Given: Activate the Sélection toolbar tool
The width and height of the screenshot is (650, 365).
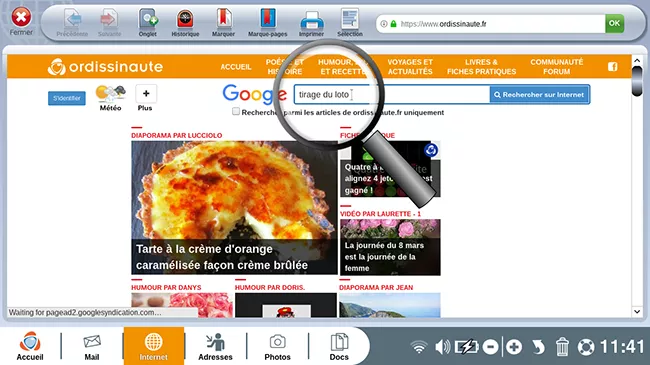Looking at the screenshot, I should (x=350, y=23).
